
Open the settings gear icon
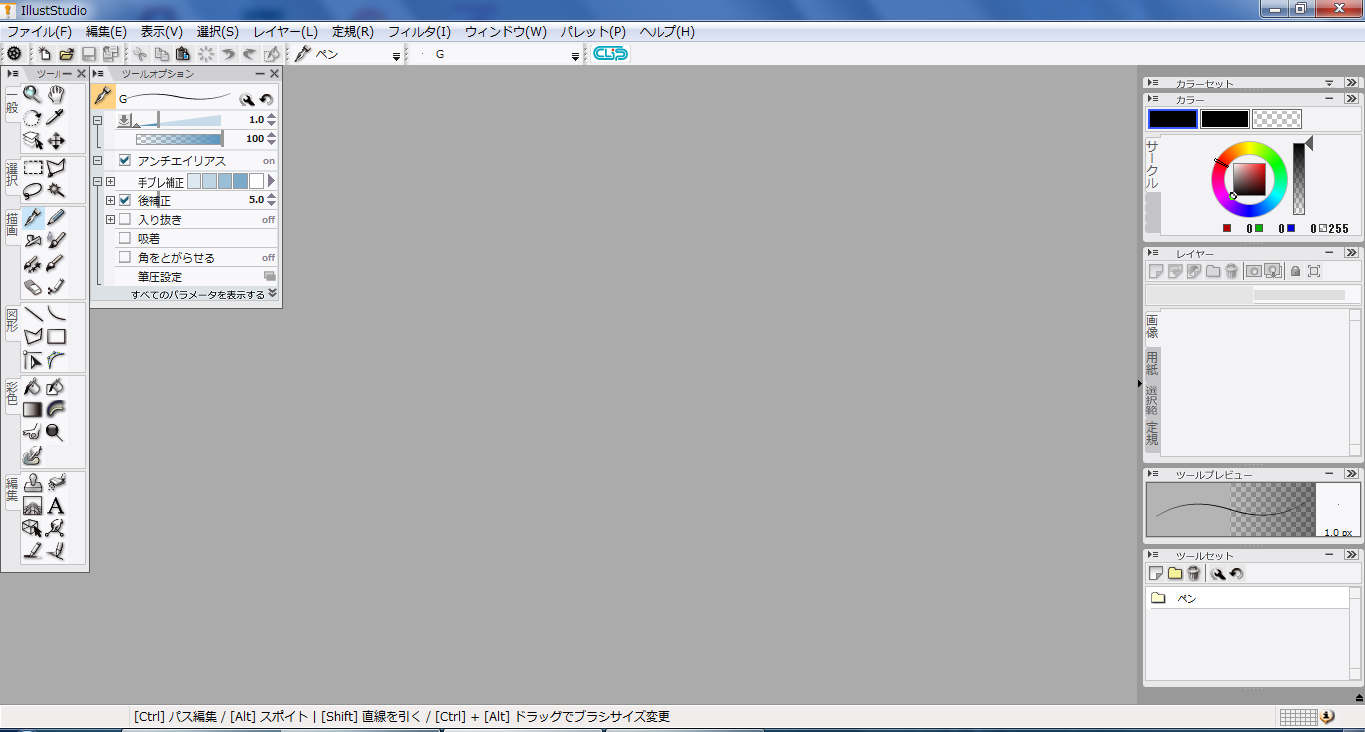pyautogui.click(x=14, y=54)
